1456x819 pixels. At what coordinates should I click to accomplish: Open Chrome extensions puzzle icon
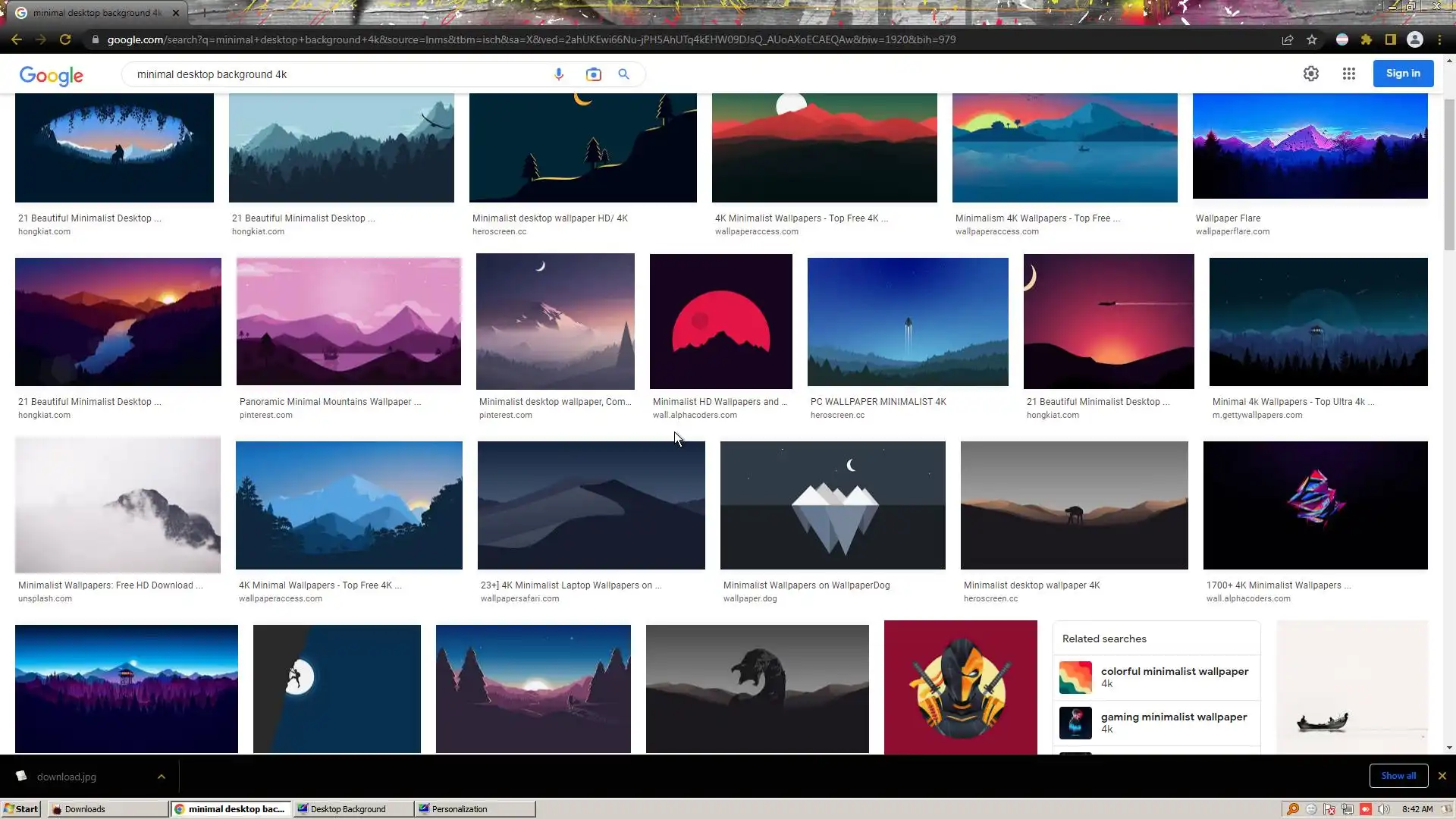[1367, 39]
